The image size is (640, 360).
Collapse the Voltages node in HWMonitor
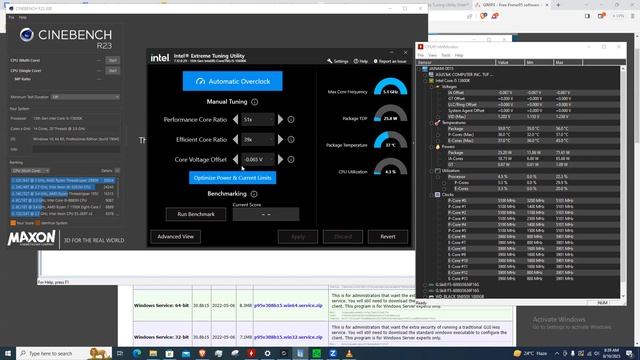431,87
